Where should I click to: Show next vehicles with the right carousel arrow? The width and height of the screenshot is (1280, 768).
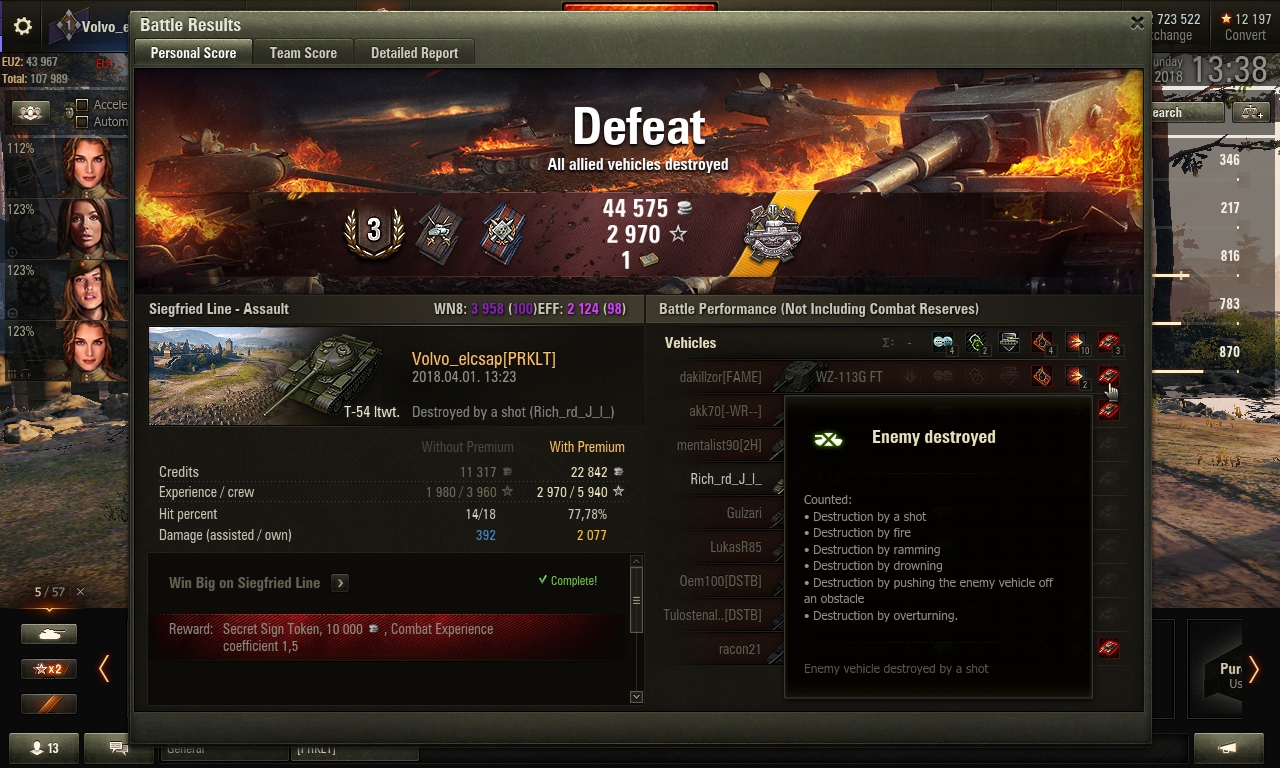coord(1253,669)
